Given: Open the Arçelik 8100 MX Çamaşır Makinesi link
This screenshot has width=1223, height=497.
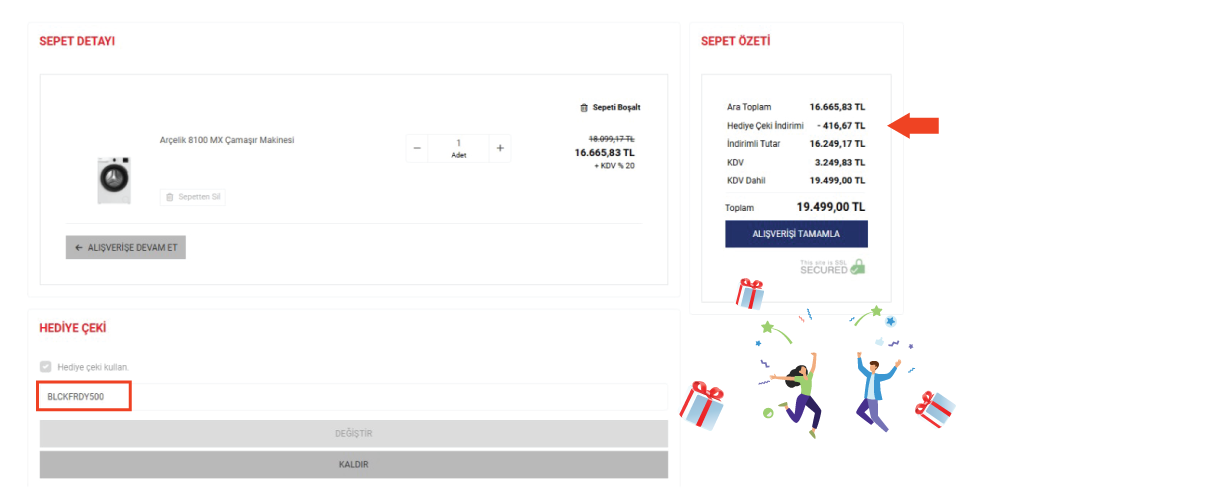Looking at the screenshot, I should pos(227,140).
